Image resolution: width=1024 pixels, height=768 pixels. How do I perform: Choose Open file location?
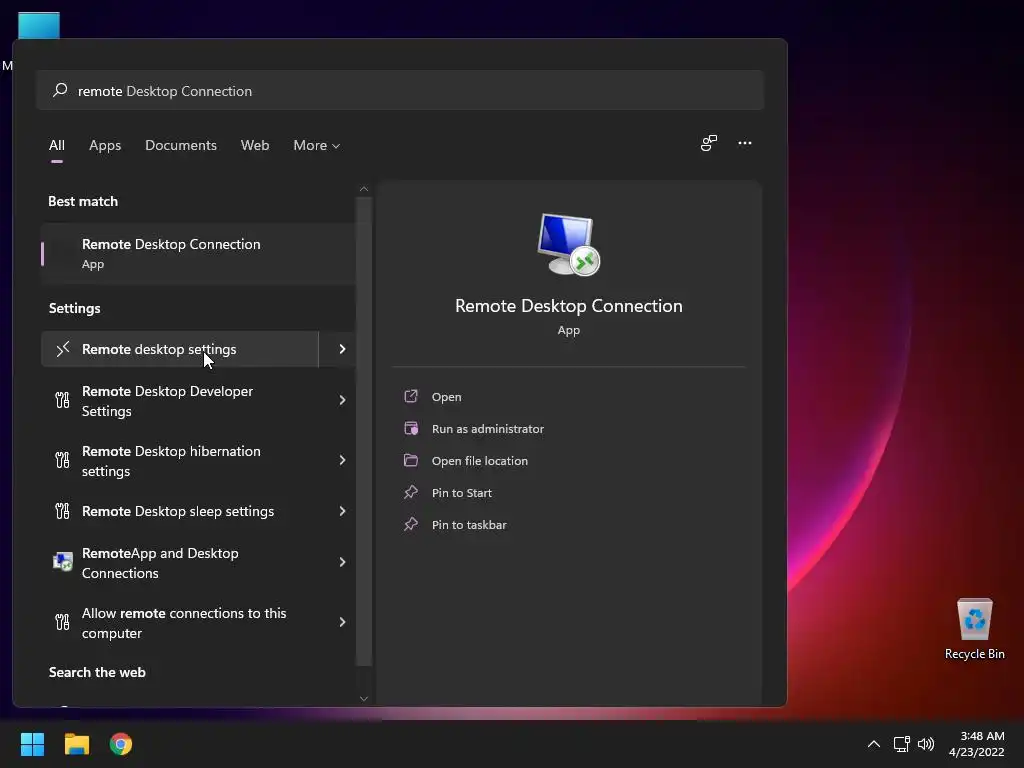click(479, 461)
